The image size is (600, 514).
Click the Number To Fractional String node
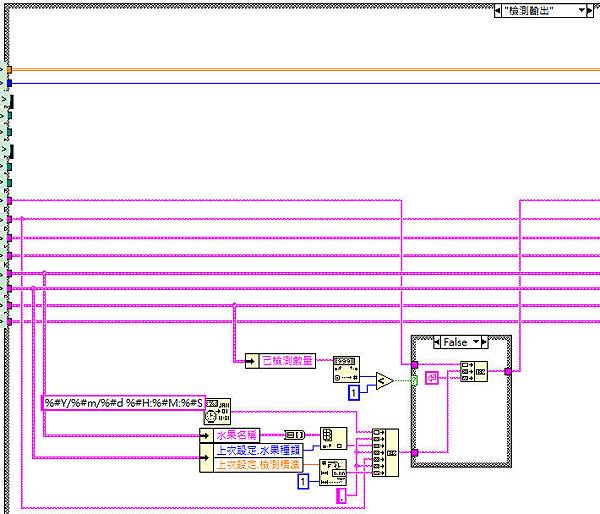[x=333, y=473]
